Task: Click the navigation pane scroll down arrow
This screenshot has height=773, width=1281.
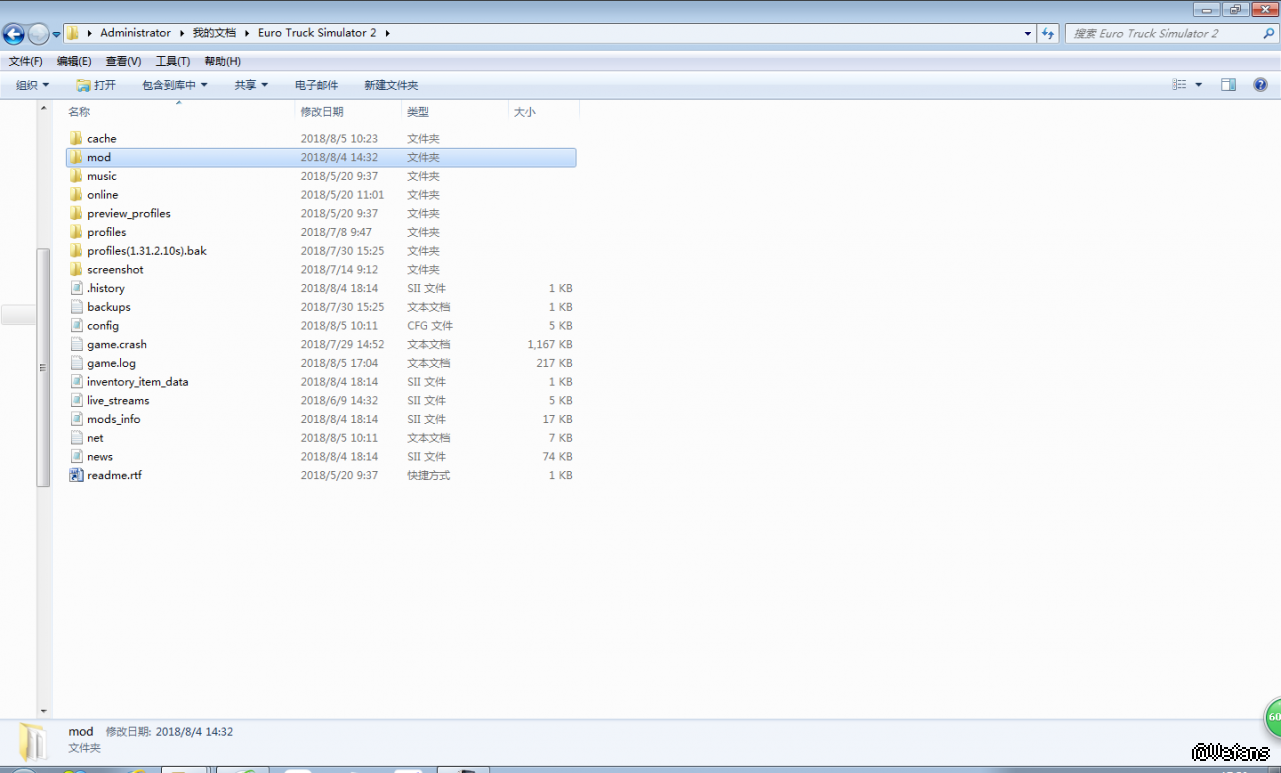Action: (x=43, y=710)
